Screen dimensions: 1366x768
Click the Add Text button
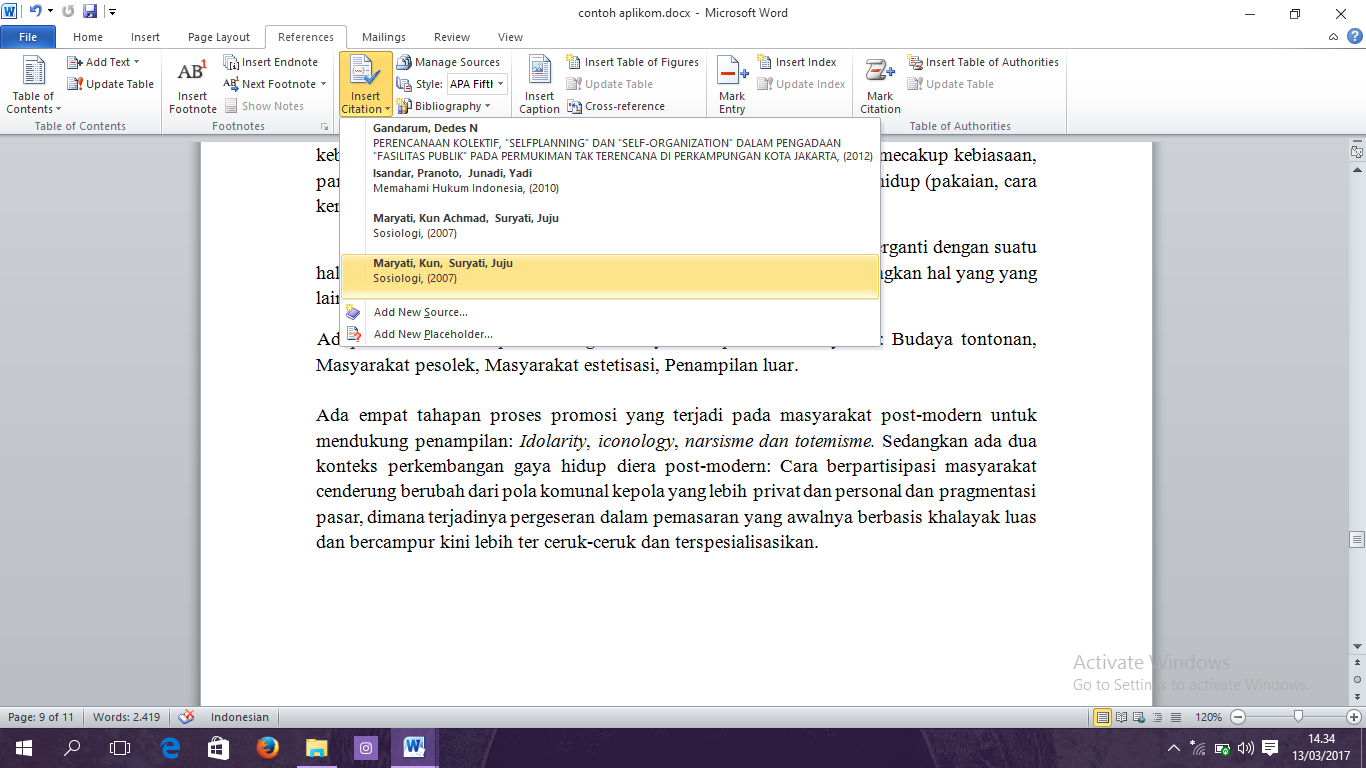pos(105,62)
